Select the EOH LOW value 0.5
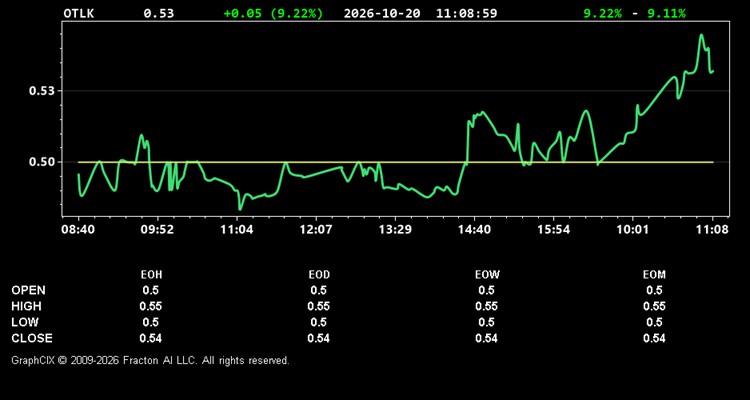The width and height of the screenshot is (750, 400). coord(151,322)
